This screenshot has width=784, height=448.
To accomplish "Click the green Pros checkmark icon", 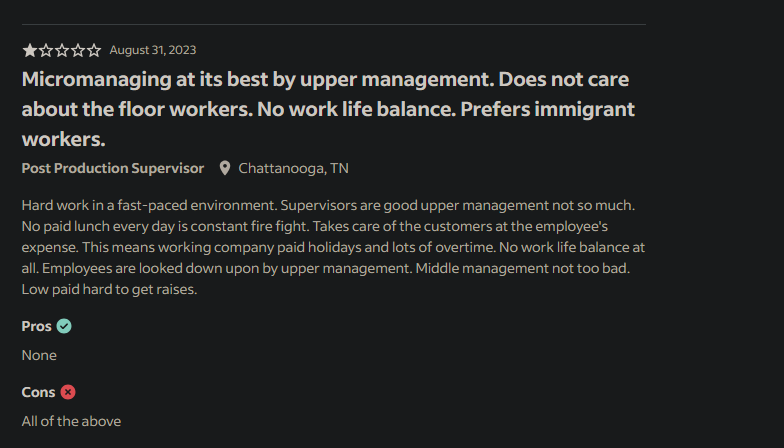I will [x=64, y=326].
